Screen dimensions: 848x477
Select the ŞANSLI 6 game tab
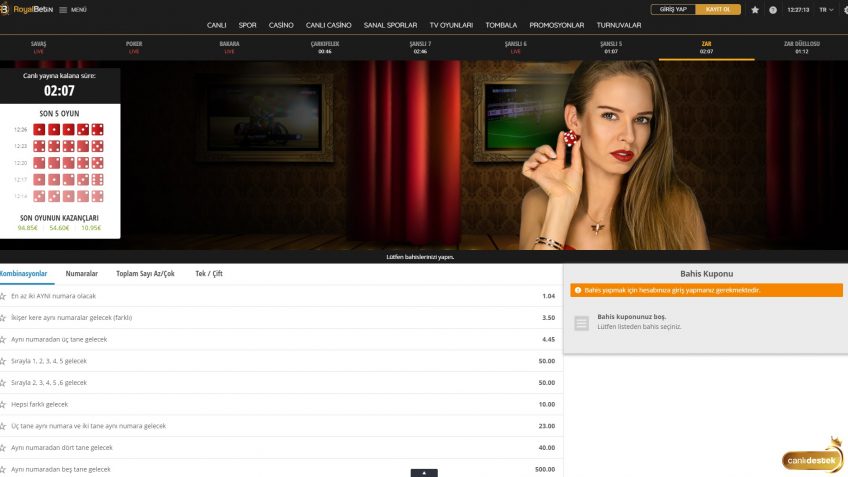tap(515, 47)
